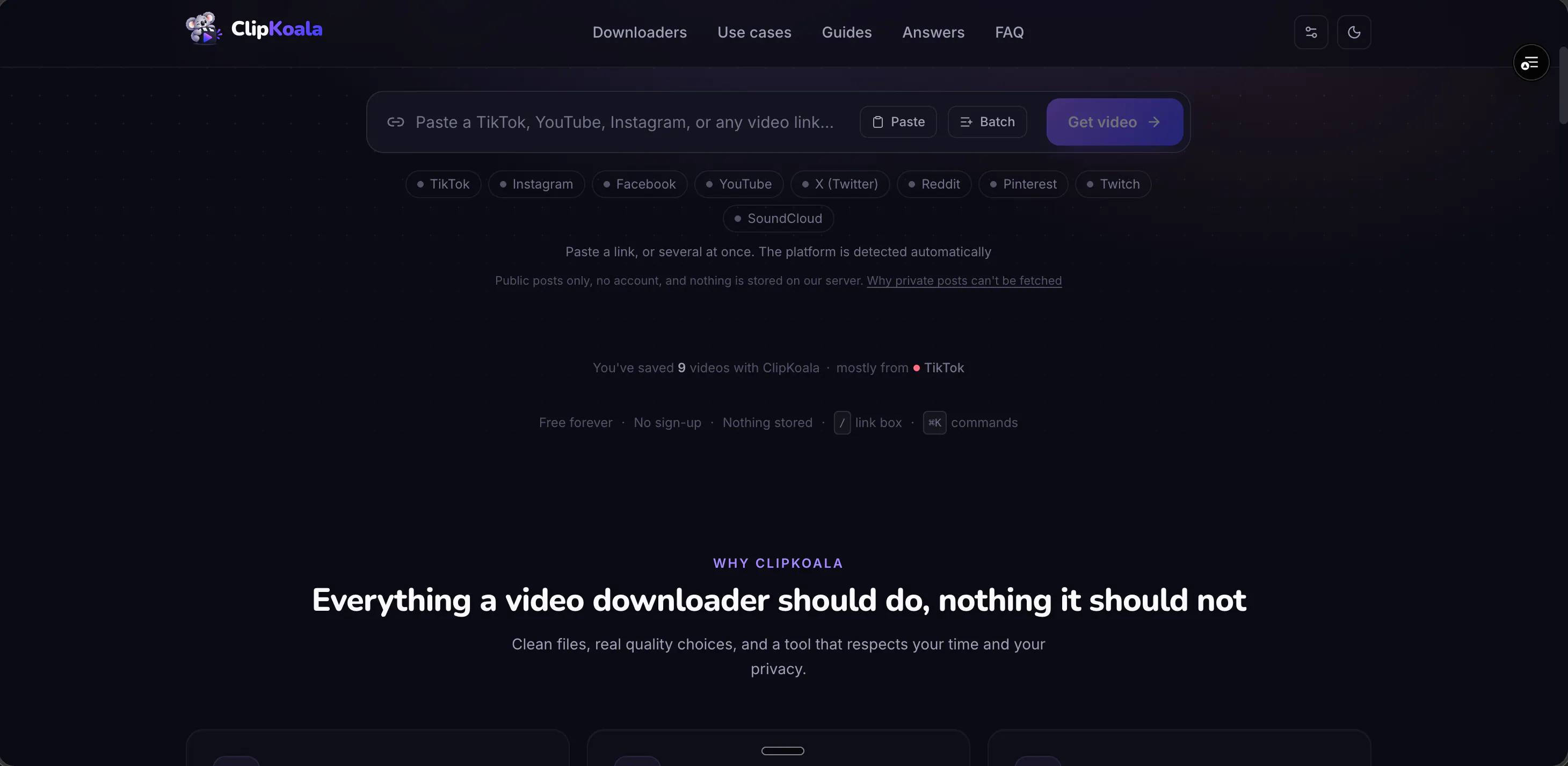
Task: Click the link chain icon in the input box
Action: [396, 122]
